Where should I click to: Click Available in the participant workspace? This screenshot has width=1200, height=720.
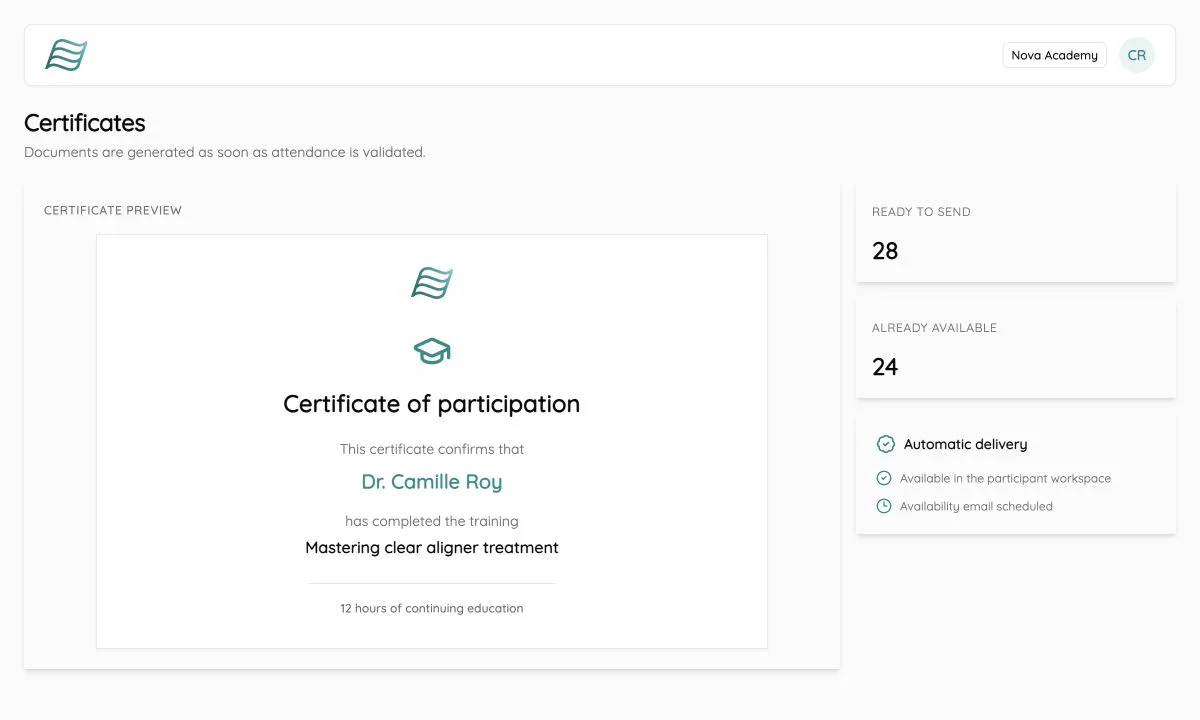point(1005,478)
